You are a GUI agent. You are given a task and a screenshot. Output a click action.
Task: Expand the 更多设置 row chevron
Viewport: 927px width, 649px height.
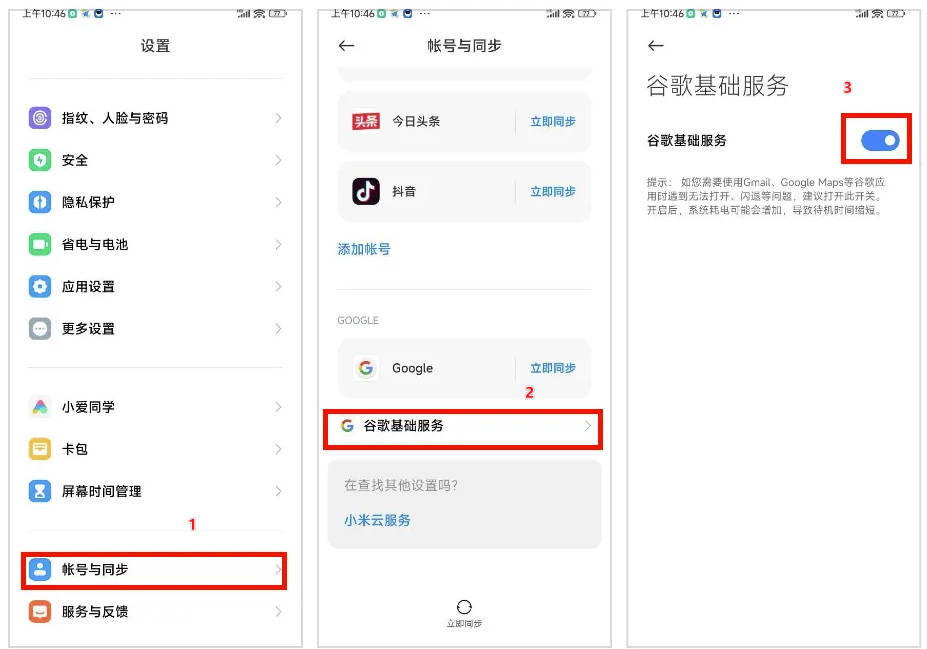(278, 329)
